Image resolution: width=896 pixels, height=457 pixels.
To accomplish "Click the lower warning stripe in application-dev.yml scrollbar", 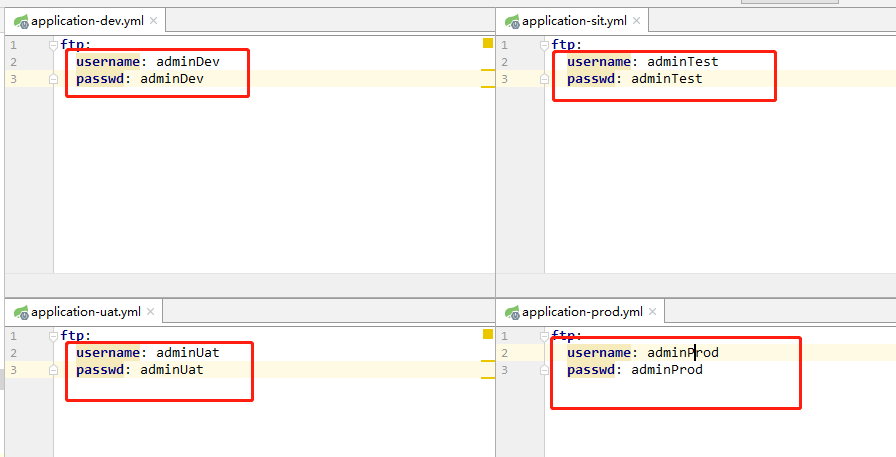I will (487, 87).
